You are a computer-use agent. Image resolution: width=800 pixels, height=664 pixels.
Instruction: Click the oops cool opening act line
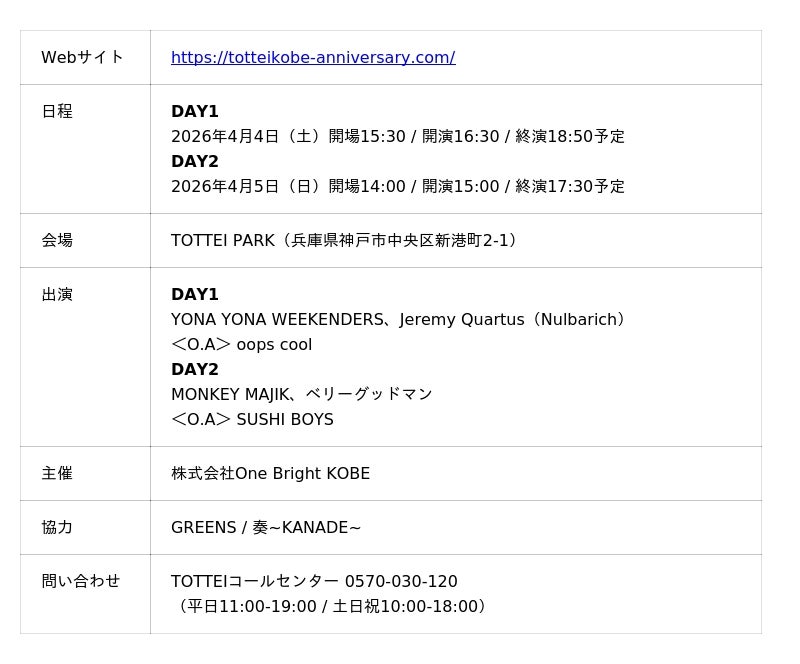point(242,345)
